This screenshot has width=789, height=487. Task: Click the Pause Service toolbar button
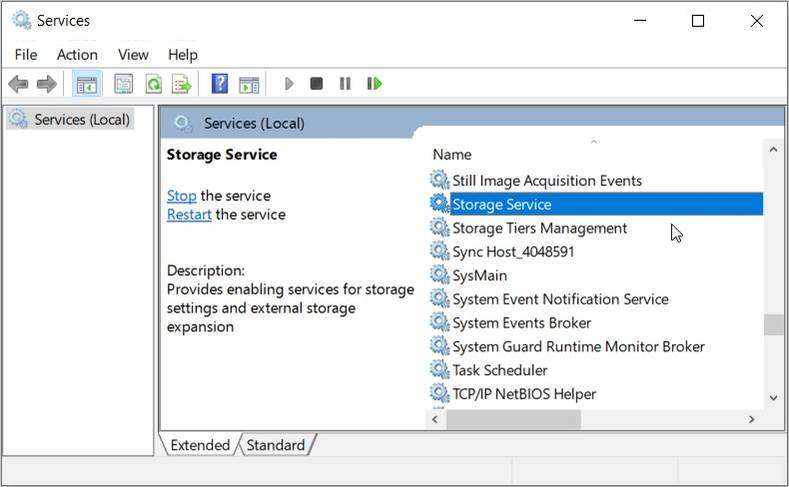345,84
